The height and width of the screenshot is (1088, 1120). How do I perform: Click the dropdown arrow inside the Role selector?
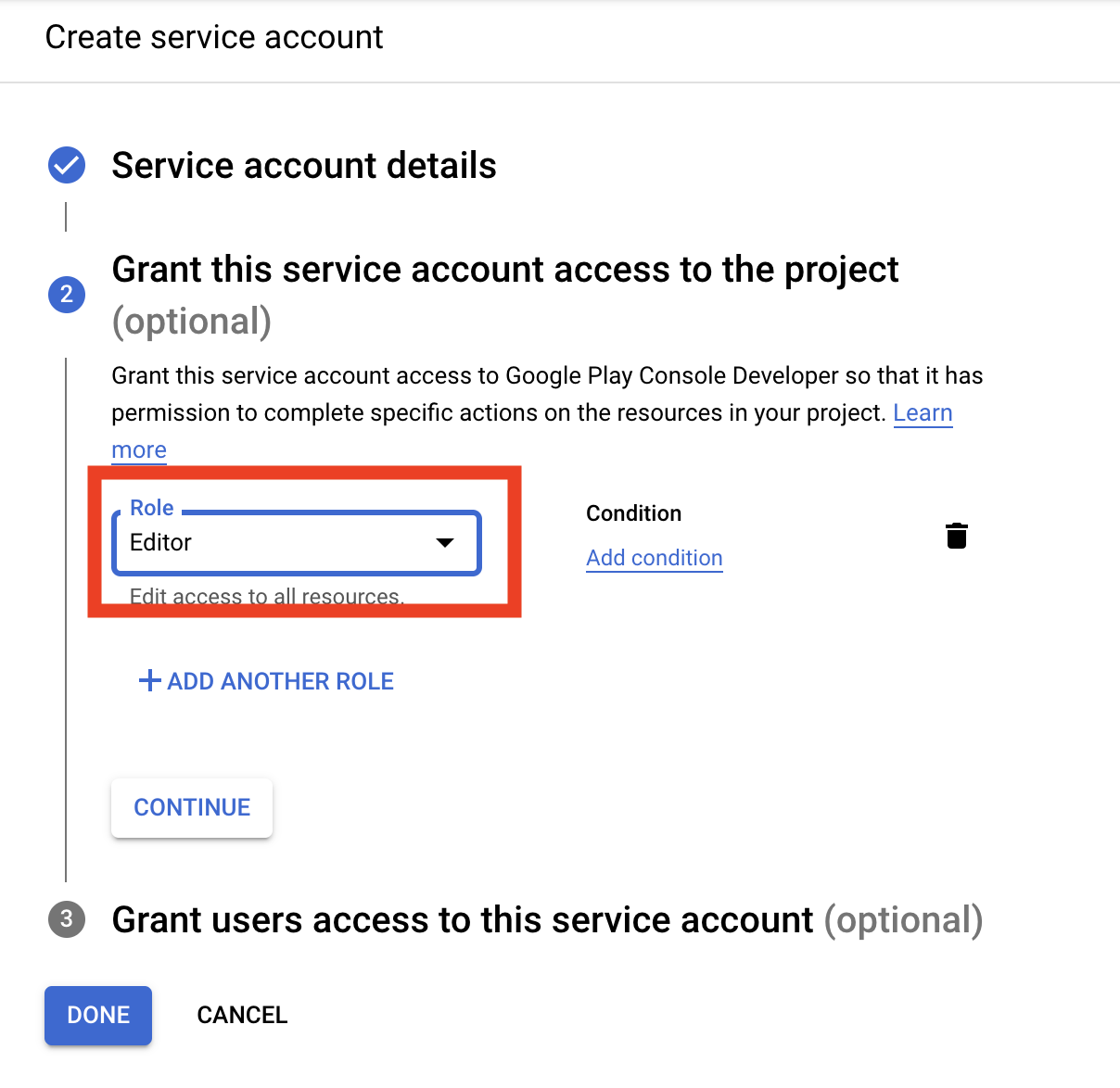coord(446,543)
